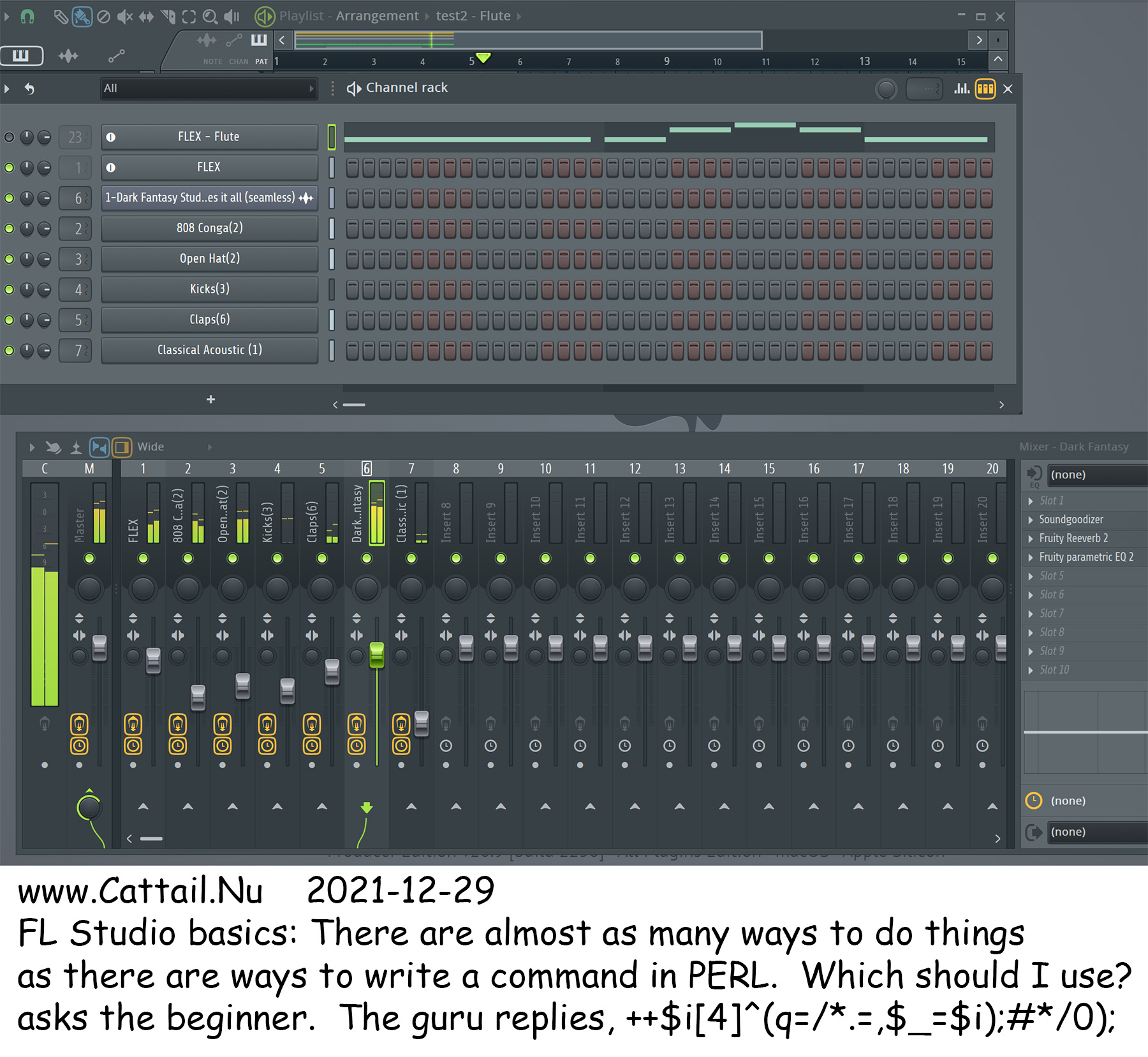Screen dimensions: 1148x1057
Task: Click the audio waveform icon at left
Action: point(68,56)
